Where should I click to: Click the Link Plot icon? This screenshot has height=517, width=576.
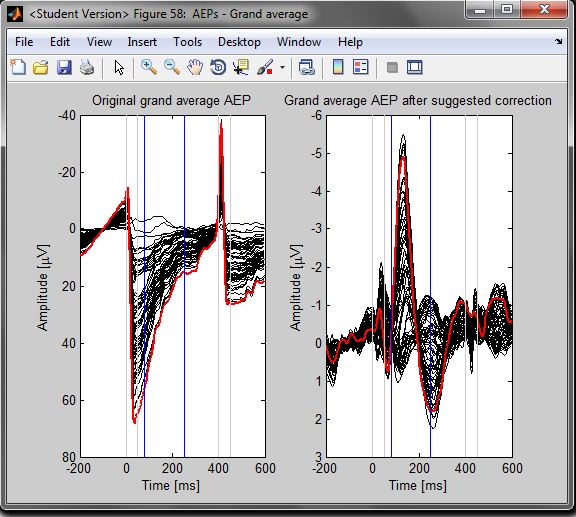click(307, 68)
